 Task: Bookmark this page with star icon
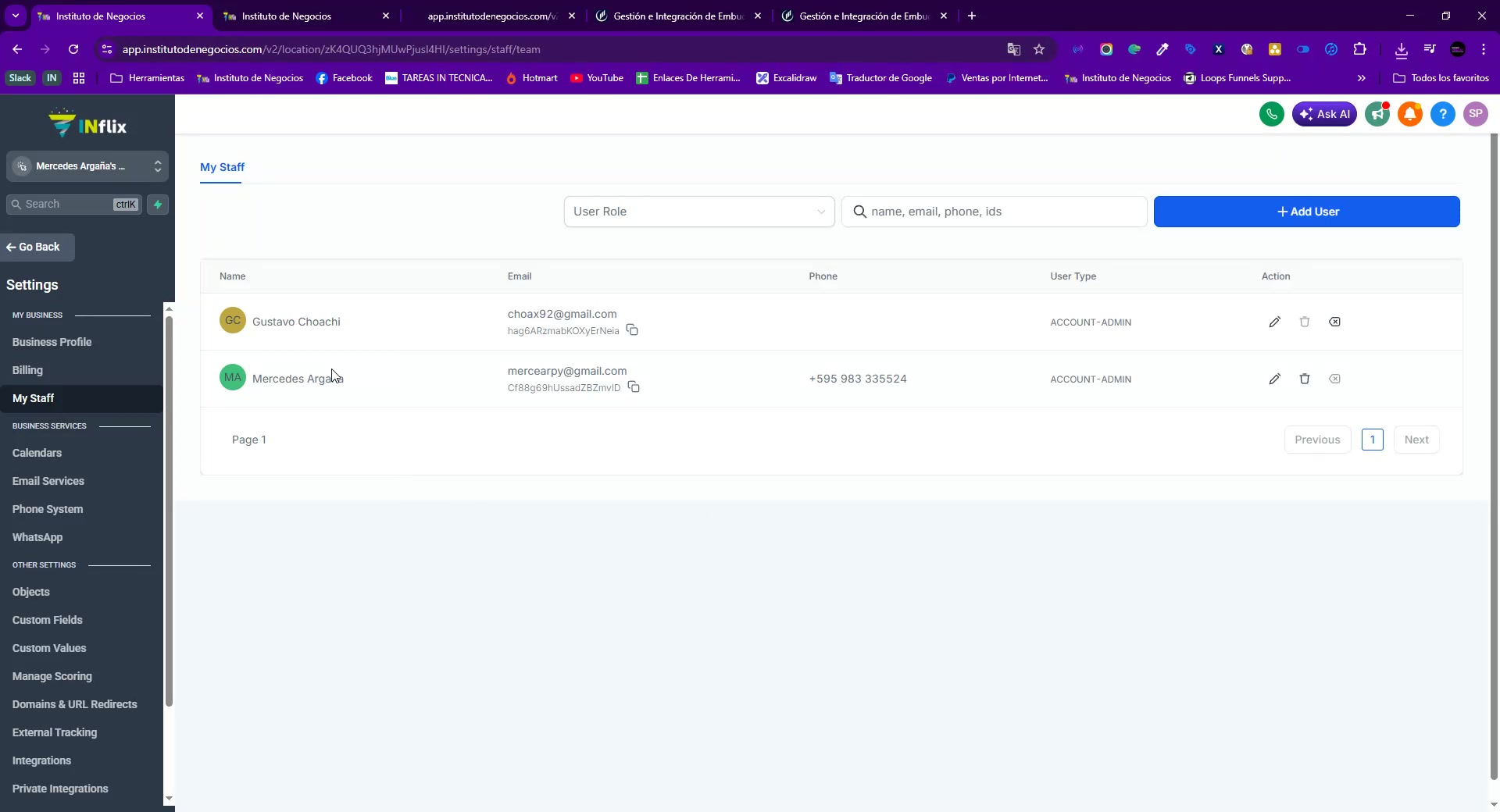coord(1039,49)
